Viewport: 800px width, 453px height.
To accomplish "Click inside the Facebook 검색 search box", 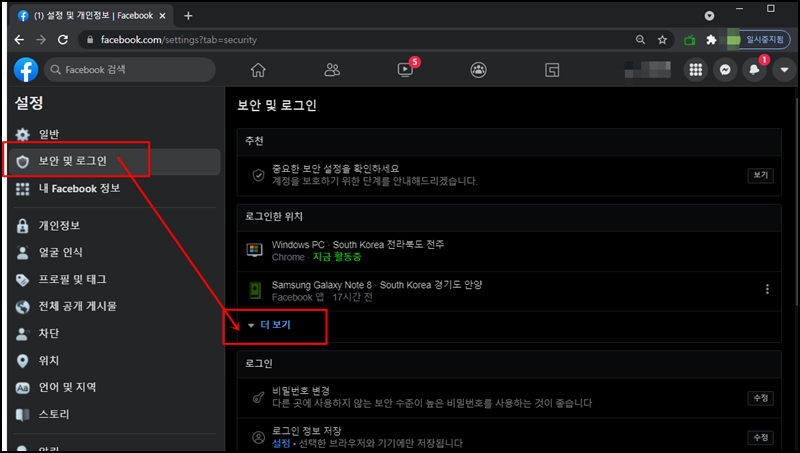I will 130,70.
